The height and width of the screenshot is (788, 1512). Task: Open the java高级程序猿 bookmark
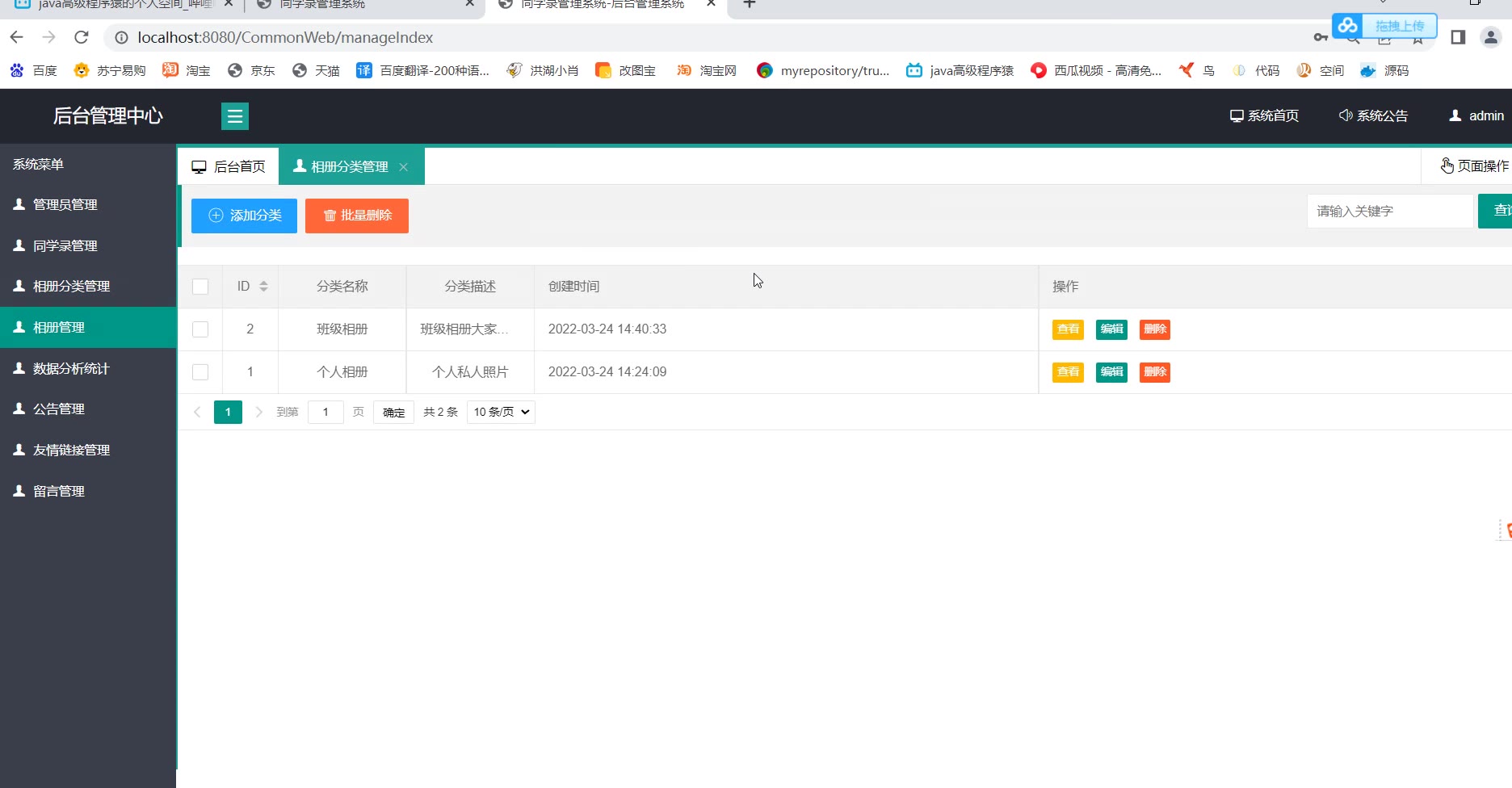point(960,71)
